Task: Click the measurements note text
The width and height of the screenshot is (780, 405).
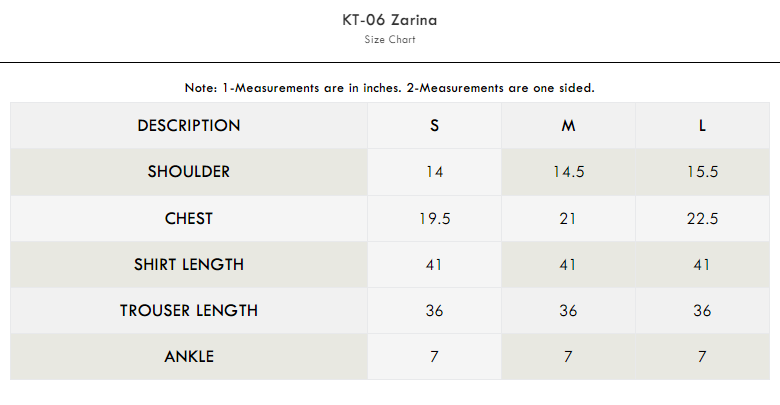Action: [x=390, y=88]
